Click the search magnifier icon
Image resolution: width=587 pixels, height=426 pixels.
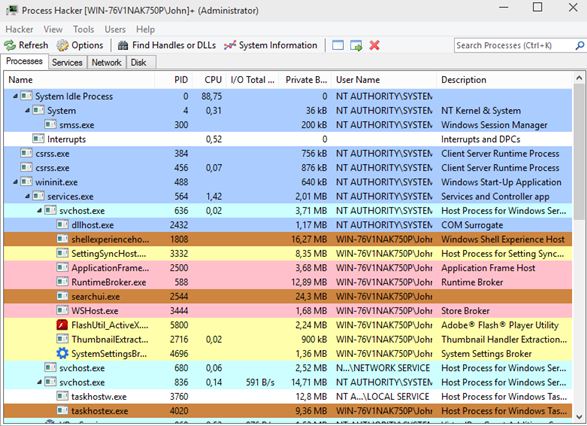click(579, 45)
